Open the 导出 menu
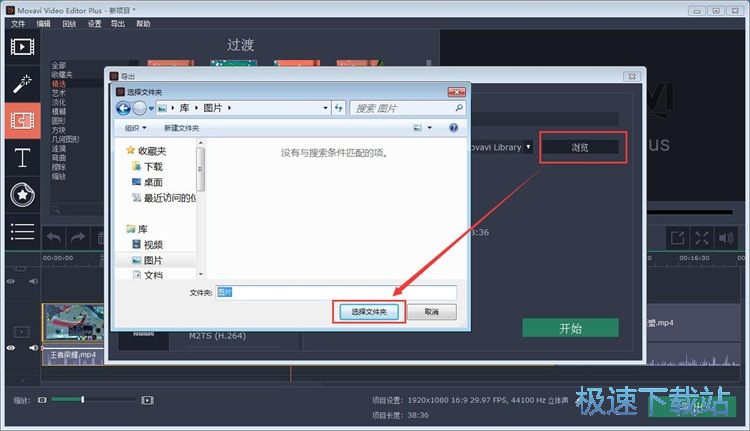The width and height of the screenshot is (750, 431). [x=118, y=23]
